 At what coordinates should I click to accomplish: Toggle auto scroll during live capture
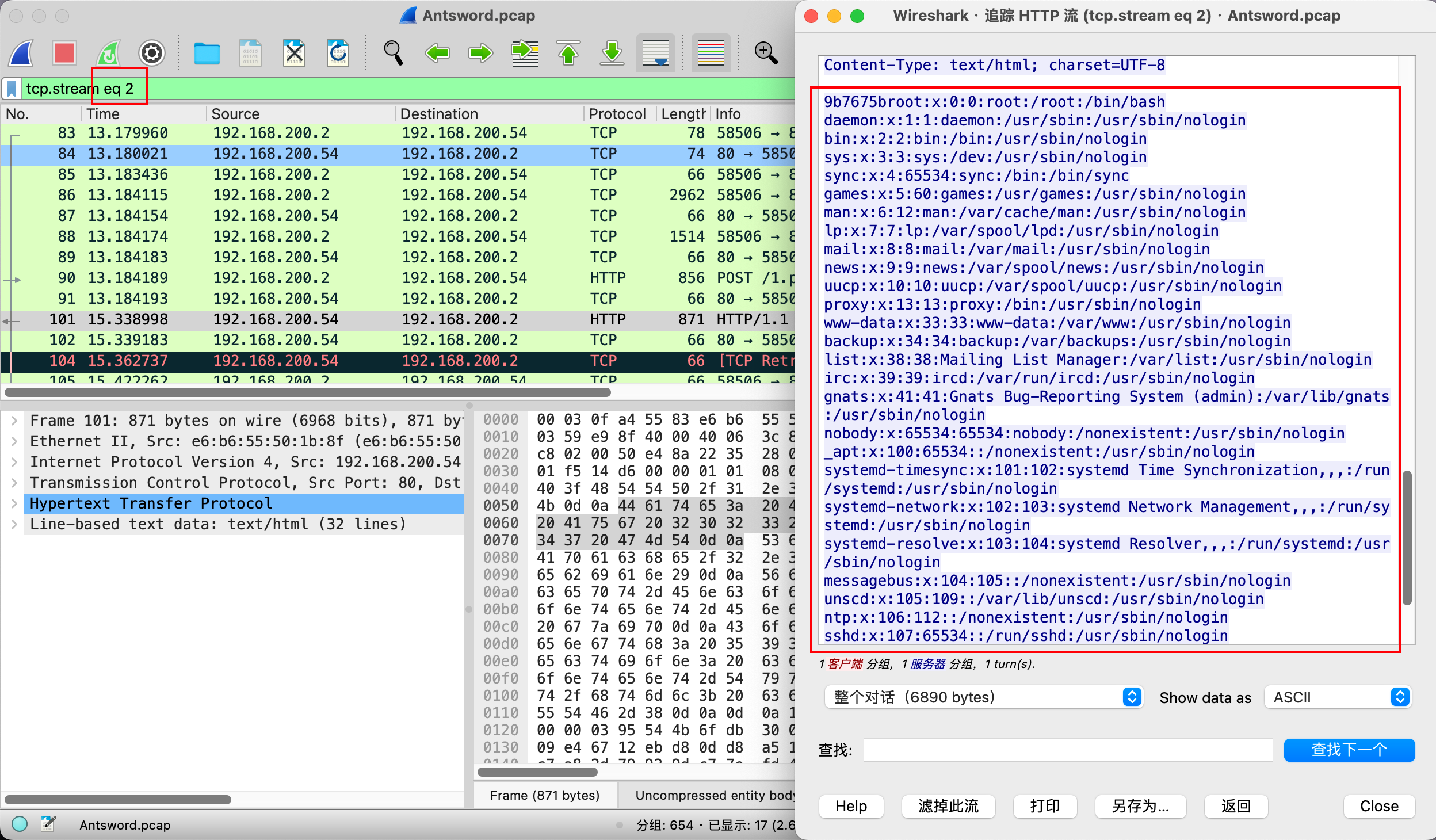[x=656, y=54]
